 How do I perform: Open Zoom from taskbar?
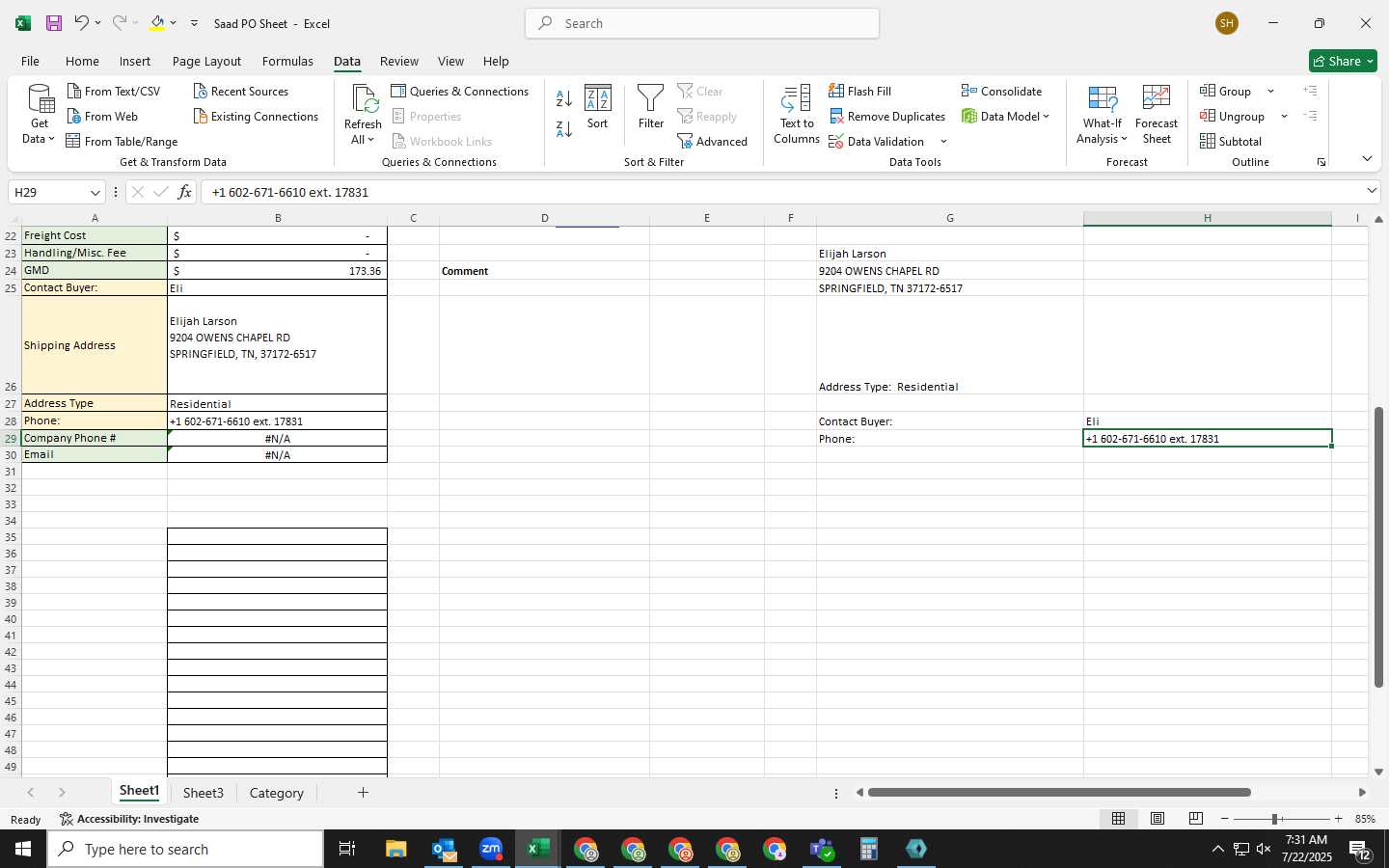491,849
